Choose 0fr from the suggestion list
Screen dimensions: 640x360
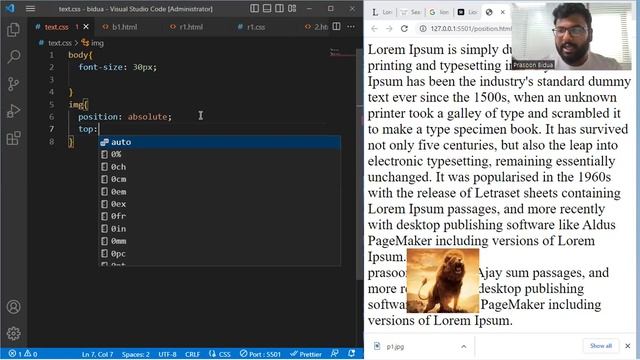(x=220, y=216)
